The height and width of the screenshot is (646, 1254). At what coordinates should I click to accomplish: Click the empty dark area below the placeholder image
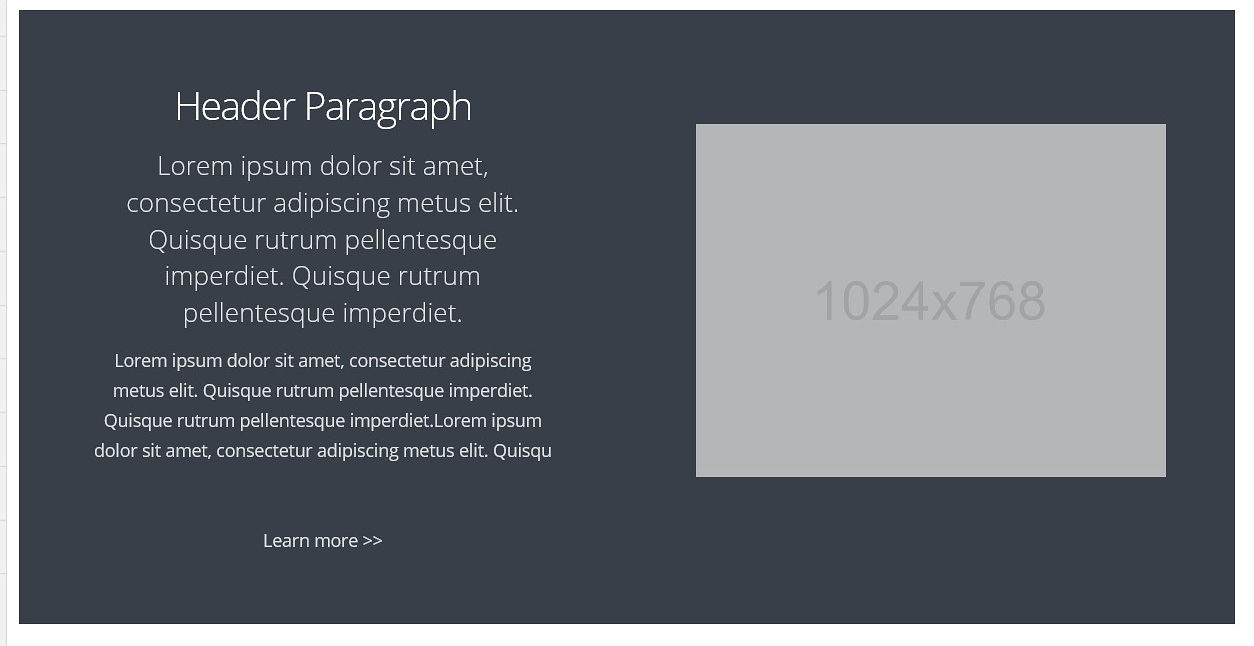click(x=930, y=550)
